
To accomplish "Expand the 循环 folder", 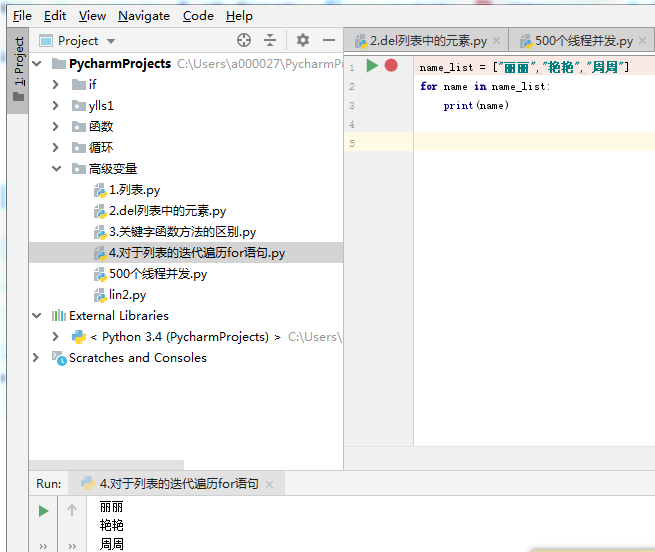I will 56,147.
